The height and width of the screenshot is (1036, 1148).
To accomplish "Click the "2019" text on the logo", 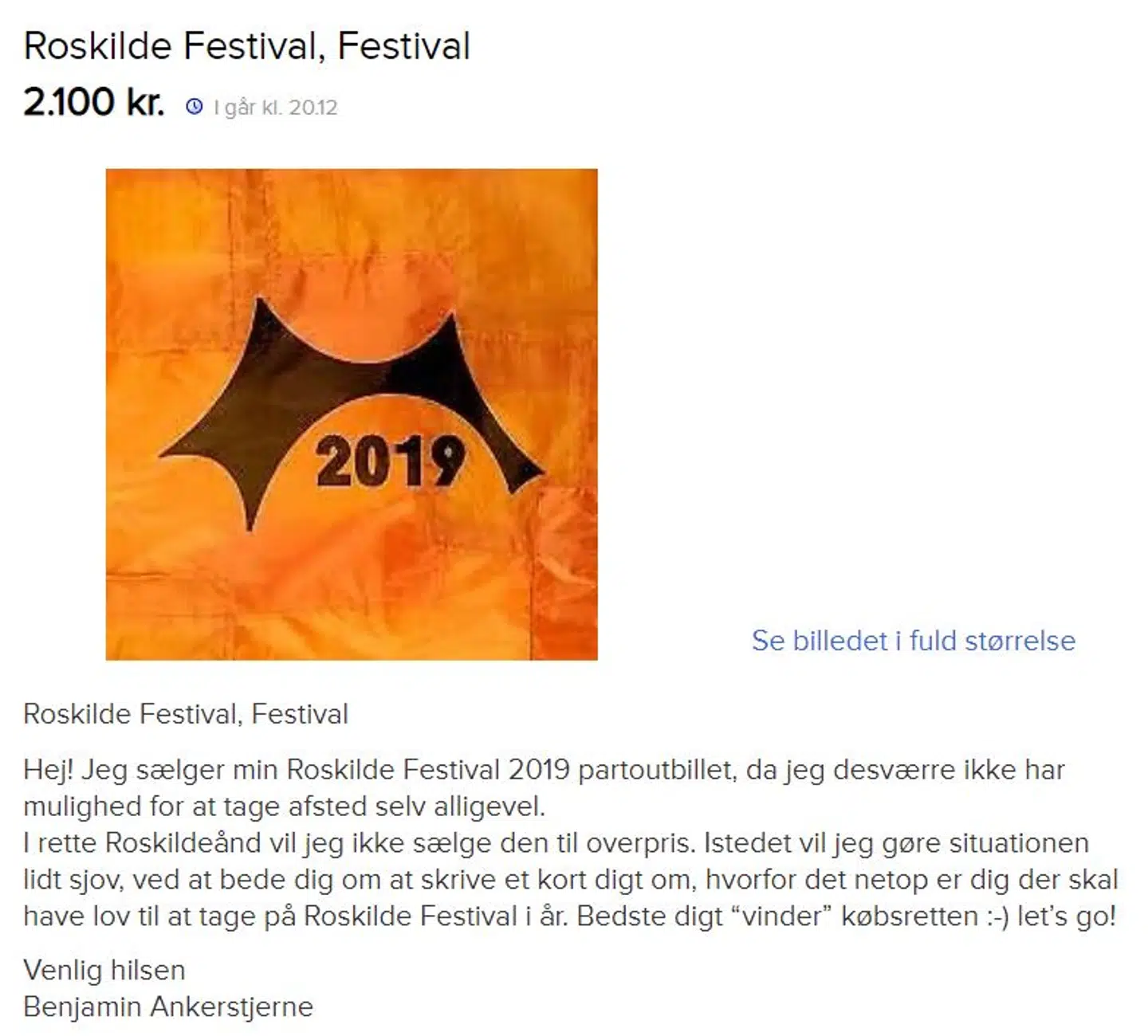I will click(x=389, y=462).
